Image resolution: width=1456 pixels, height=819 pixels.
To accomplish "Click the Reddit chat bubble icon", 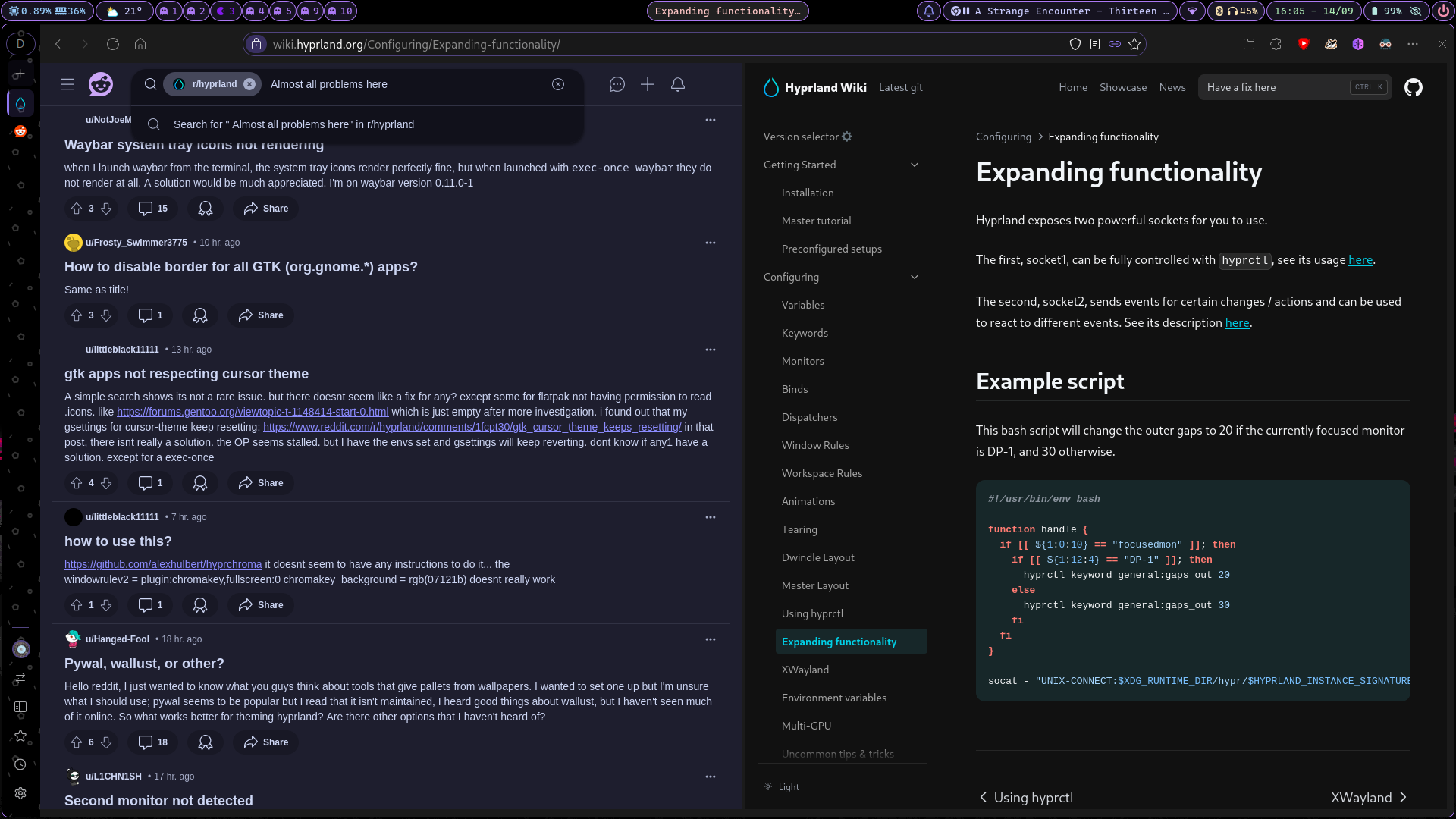I will [x=617, y=84].
